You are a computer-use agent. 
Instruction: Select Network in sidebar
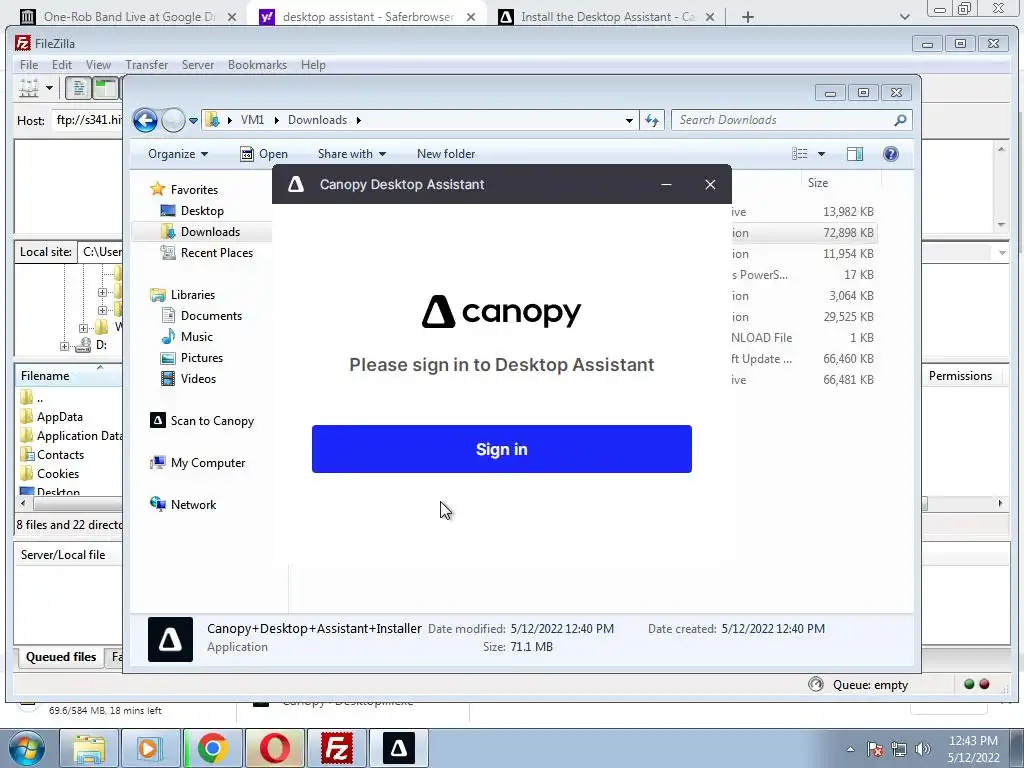click(183, 505)
